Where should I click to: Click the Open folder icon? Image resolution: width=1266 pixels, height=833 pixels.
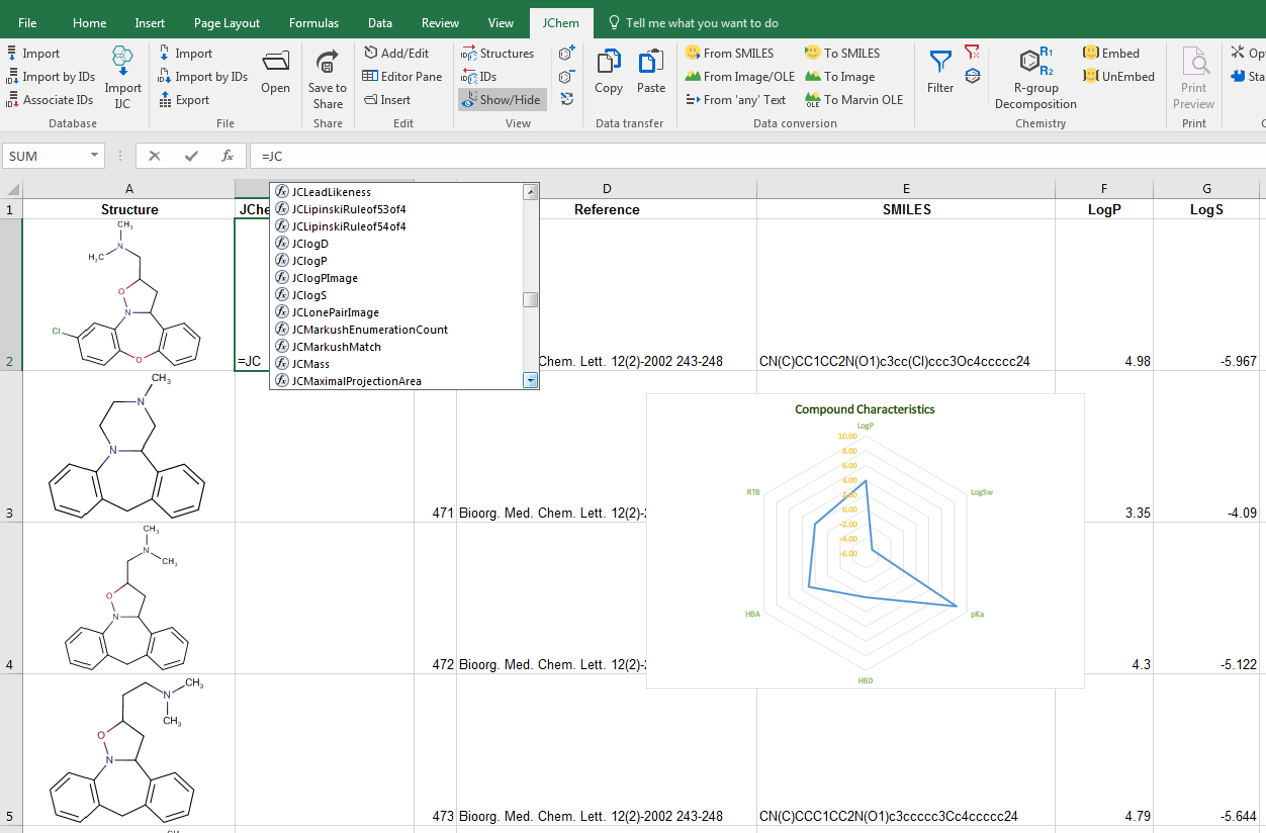(276, 63)
